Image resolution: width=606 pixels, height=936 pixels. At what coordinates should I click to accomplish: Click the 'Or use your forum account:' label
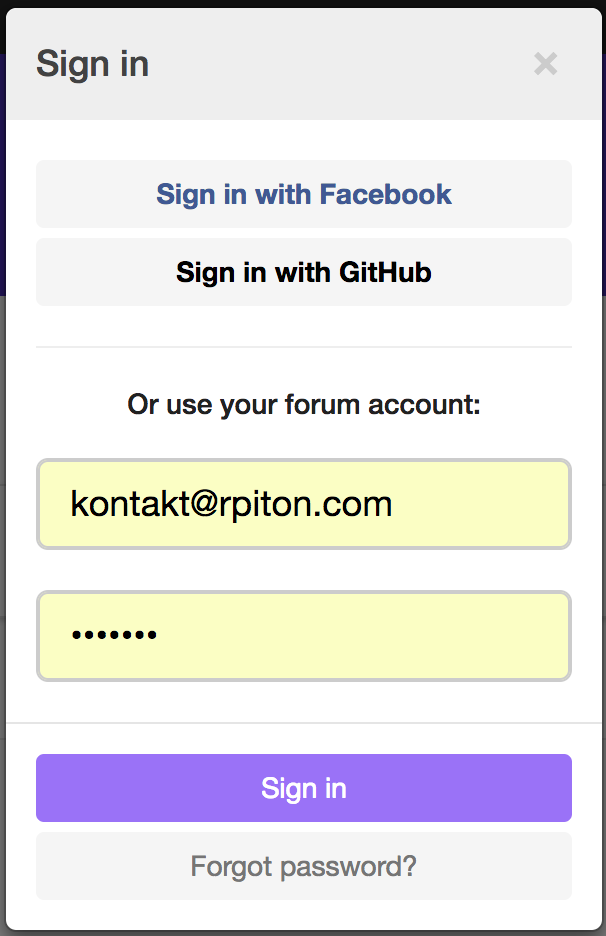click(304, 405)
